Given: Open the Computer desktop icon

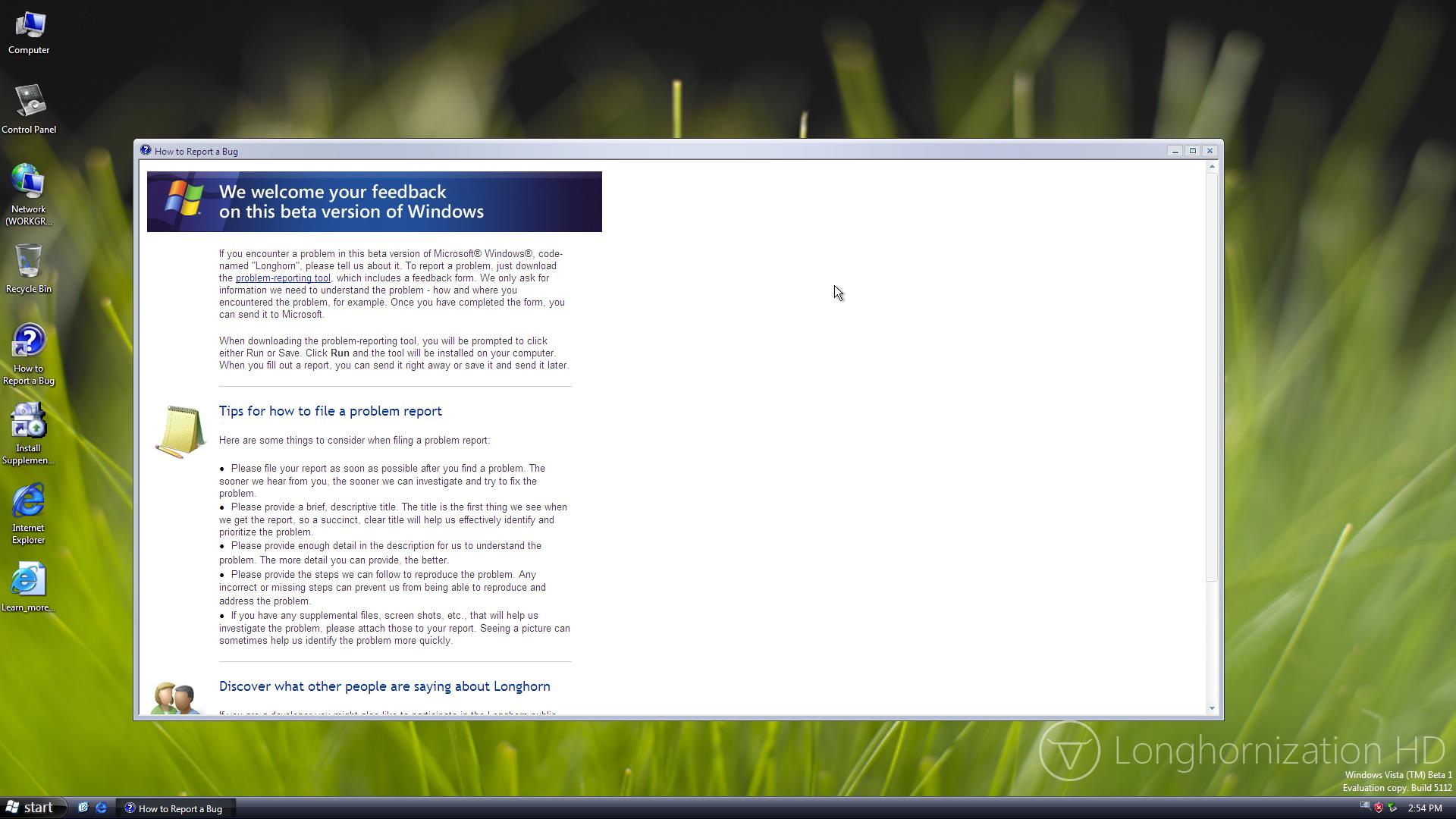Looking at the screenshot, I should [29, 33].
